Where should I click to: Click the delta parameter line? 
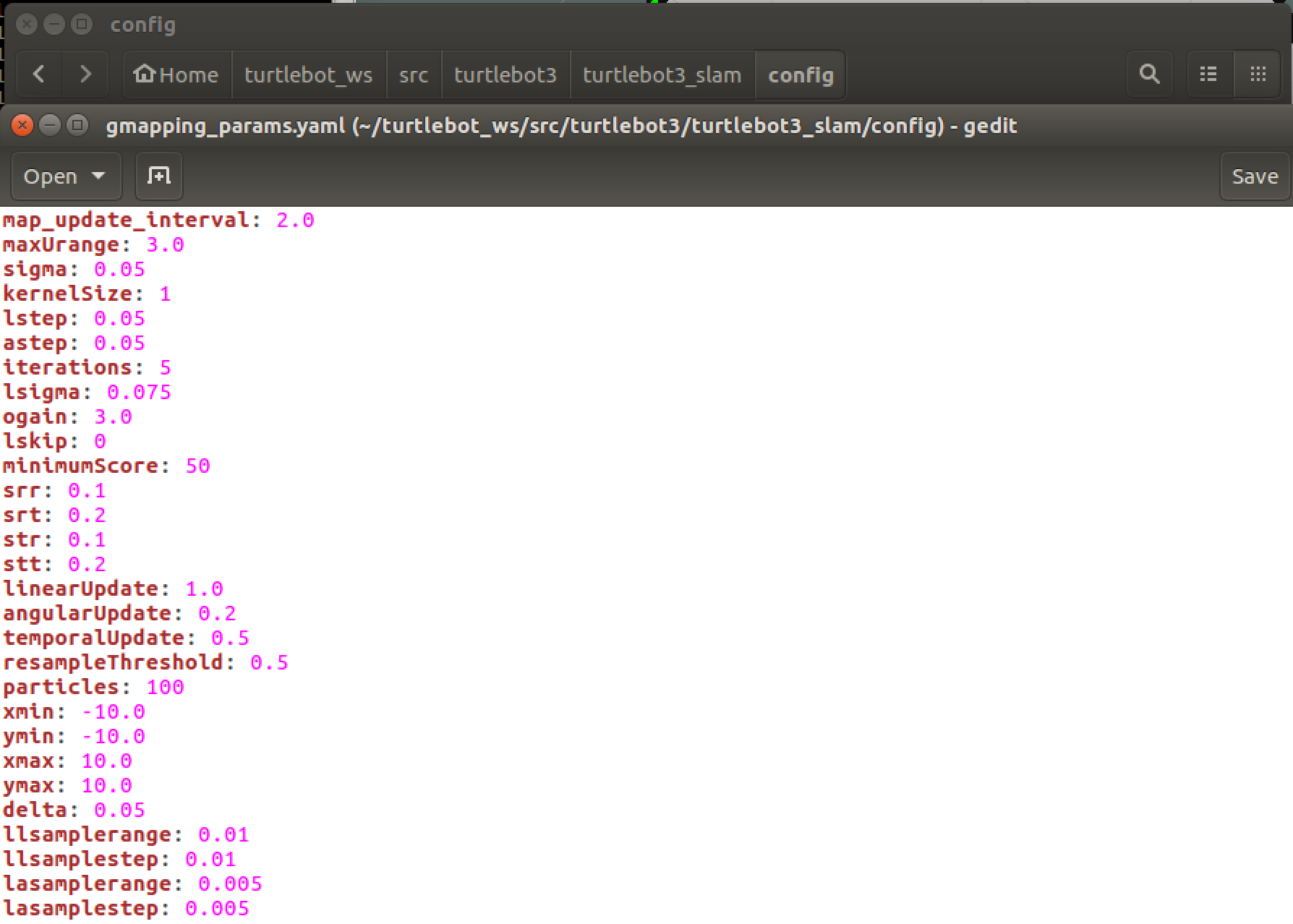click(x=74, y=810)
